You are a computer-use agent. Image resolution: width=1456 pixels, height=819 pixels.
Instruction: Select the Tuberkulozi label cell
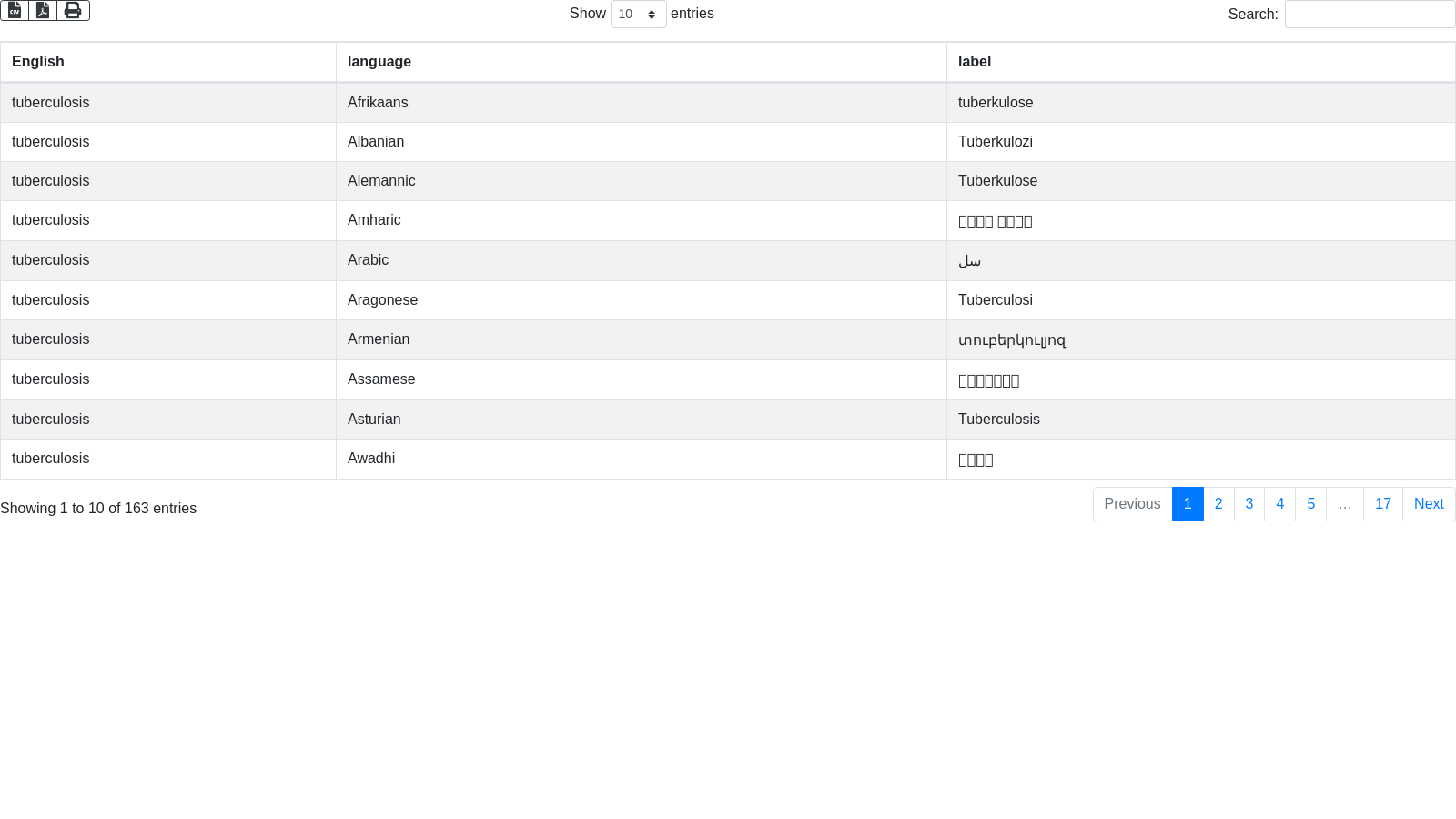tap(996, 142)
